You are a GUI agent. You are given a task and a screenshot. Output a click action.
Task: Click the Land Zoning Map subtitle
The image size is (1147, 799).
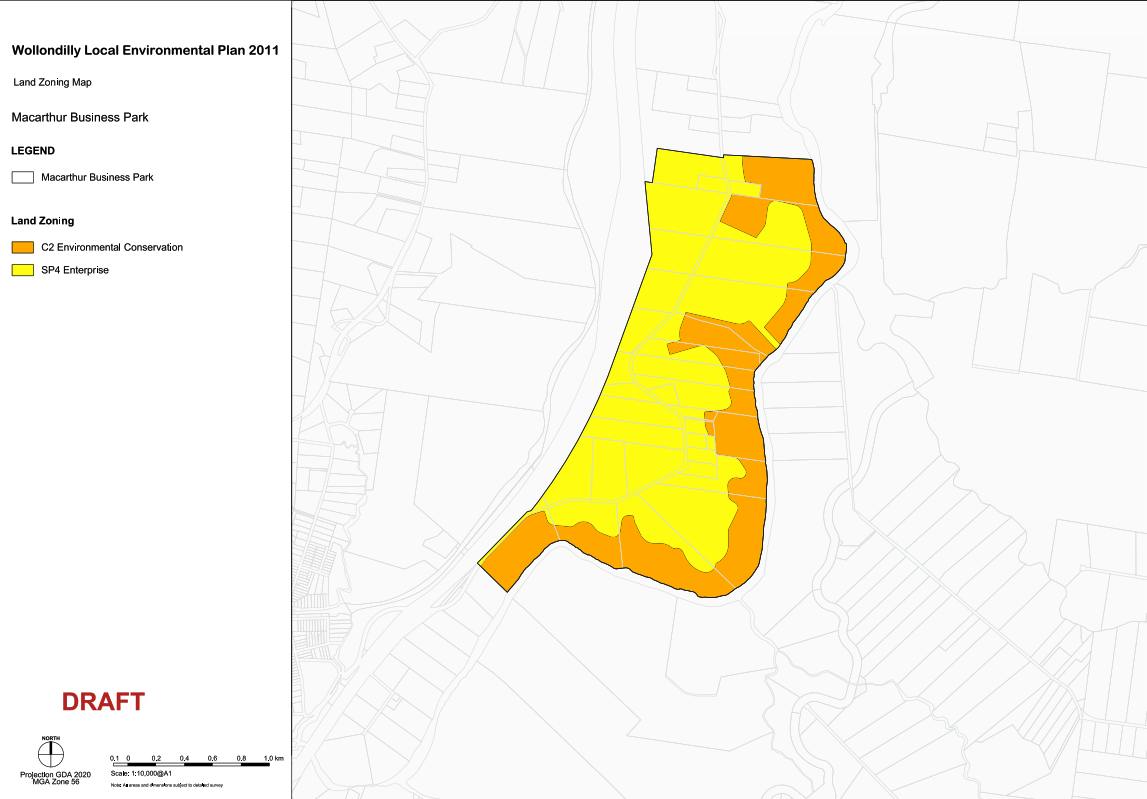pos(53,82)
